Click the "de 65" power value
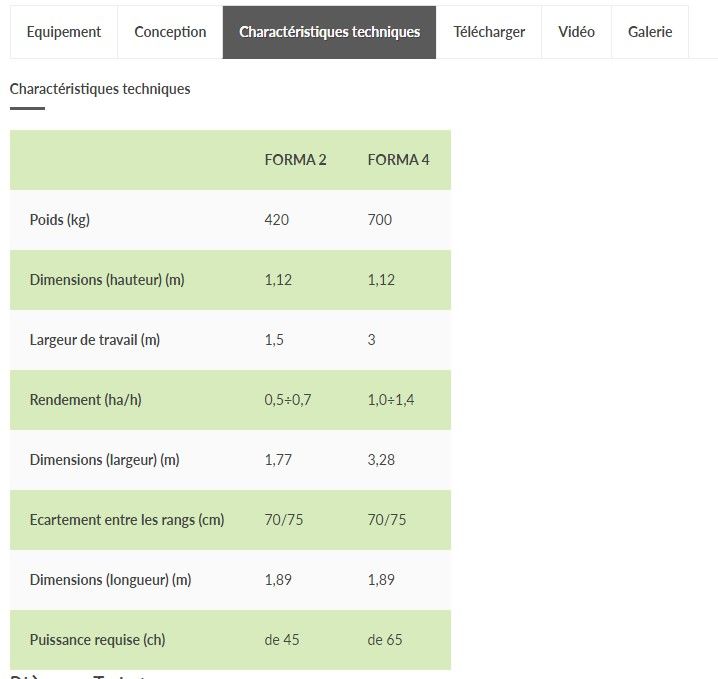 [385, 640]
